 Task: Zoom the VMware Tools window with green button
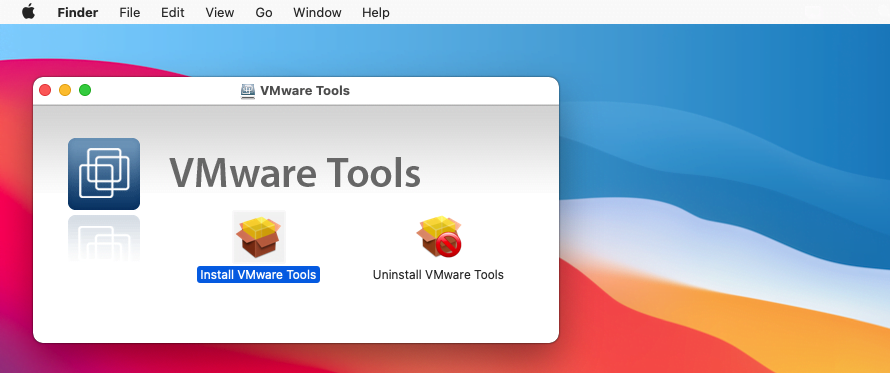[85, 90]
